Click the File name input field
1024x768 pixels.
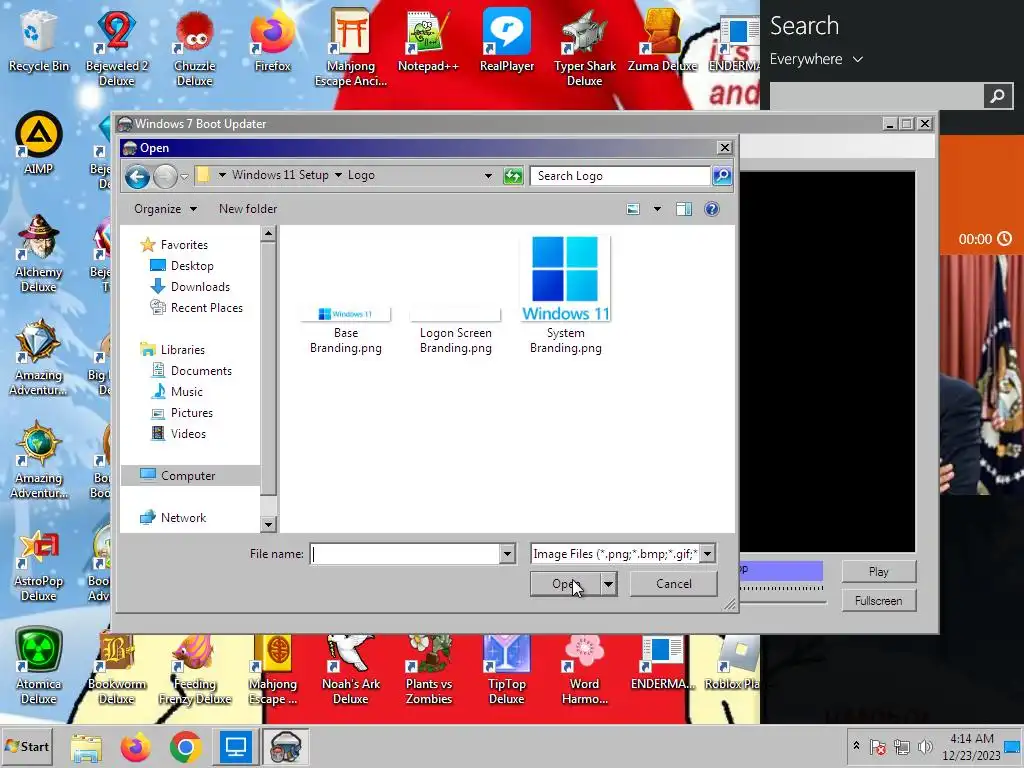pos(405,554)
